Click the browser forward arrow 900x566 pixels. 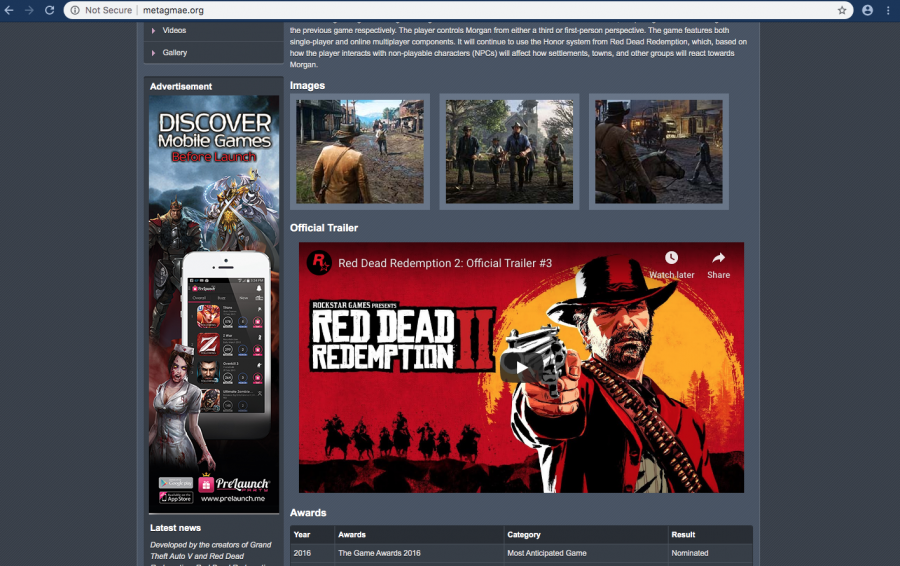coord(29,10)
